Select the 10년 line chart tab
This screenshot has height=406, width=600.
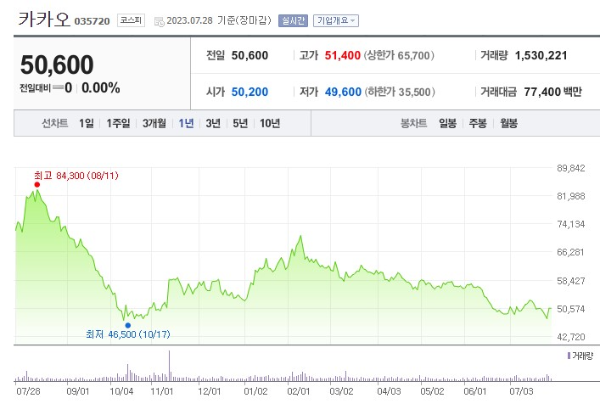270,123
